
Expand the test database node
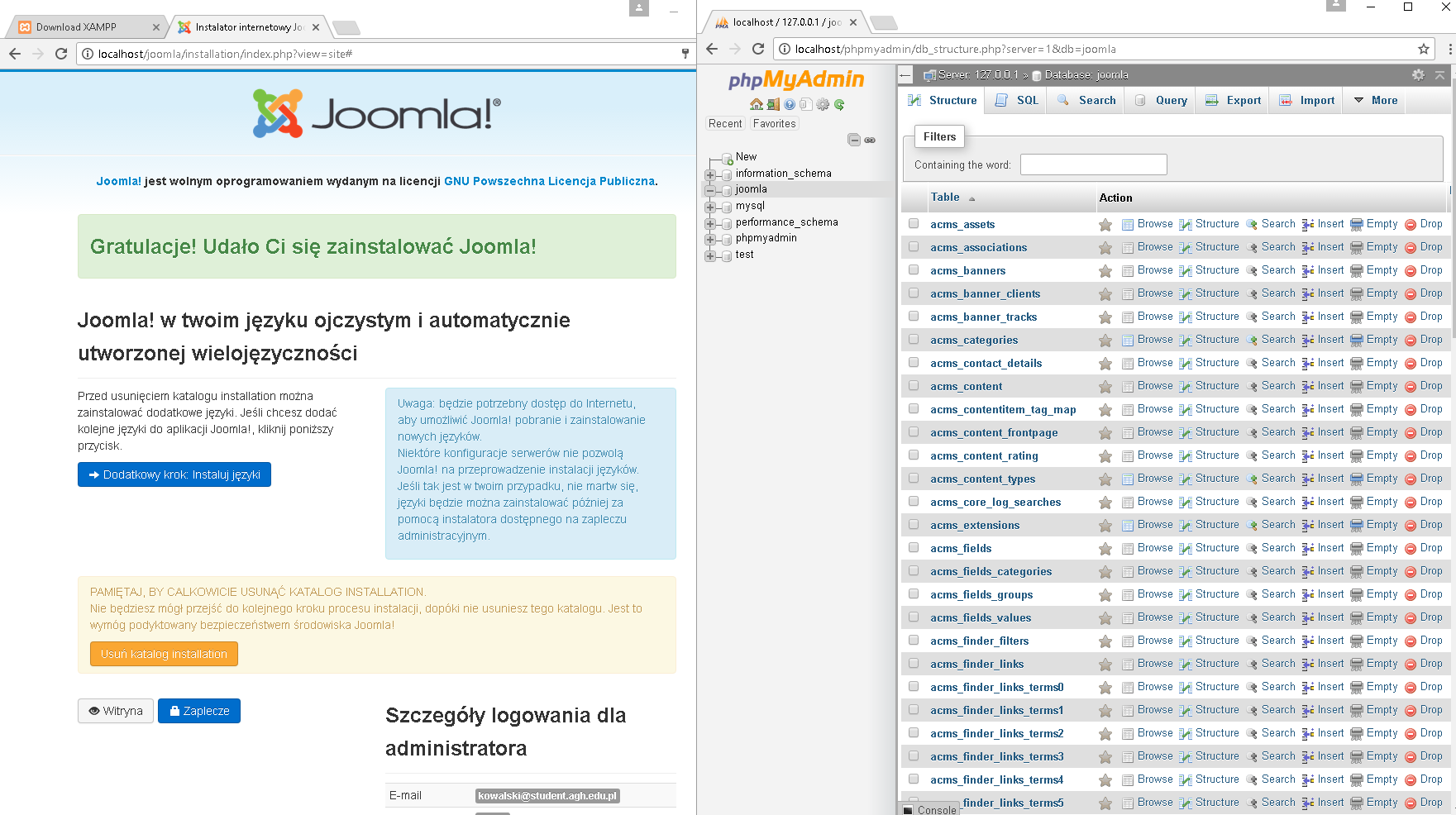coord(710,255)
